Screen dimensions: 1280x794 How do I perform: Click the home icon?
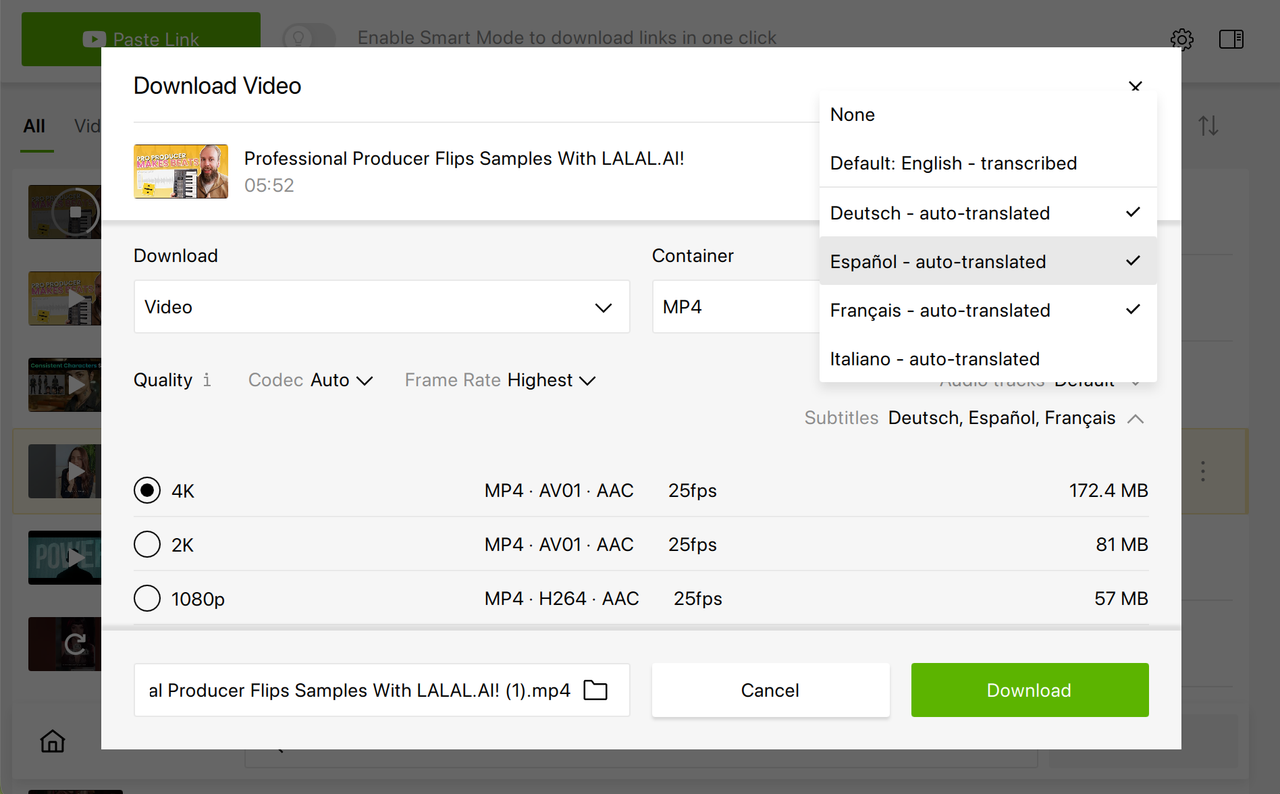click(x=52, y=741)
